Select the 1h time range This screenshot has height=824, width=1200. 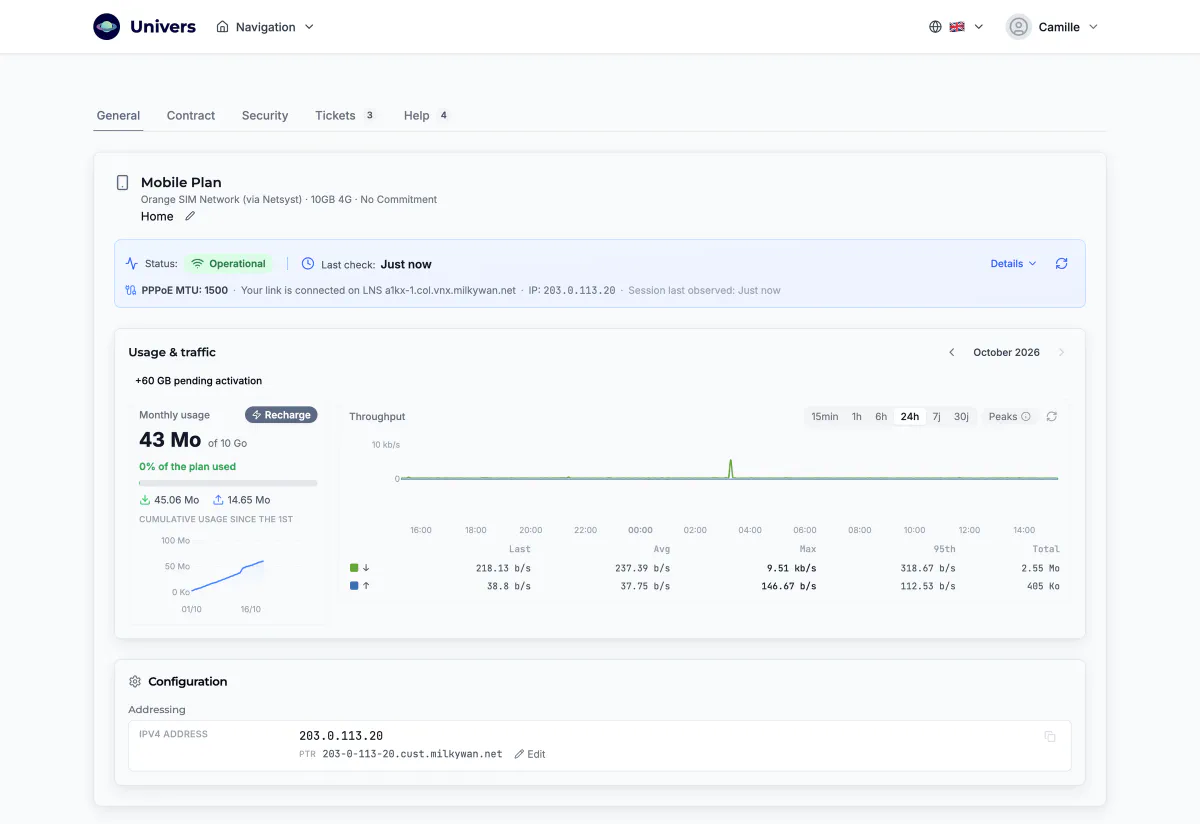point(857,417)
